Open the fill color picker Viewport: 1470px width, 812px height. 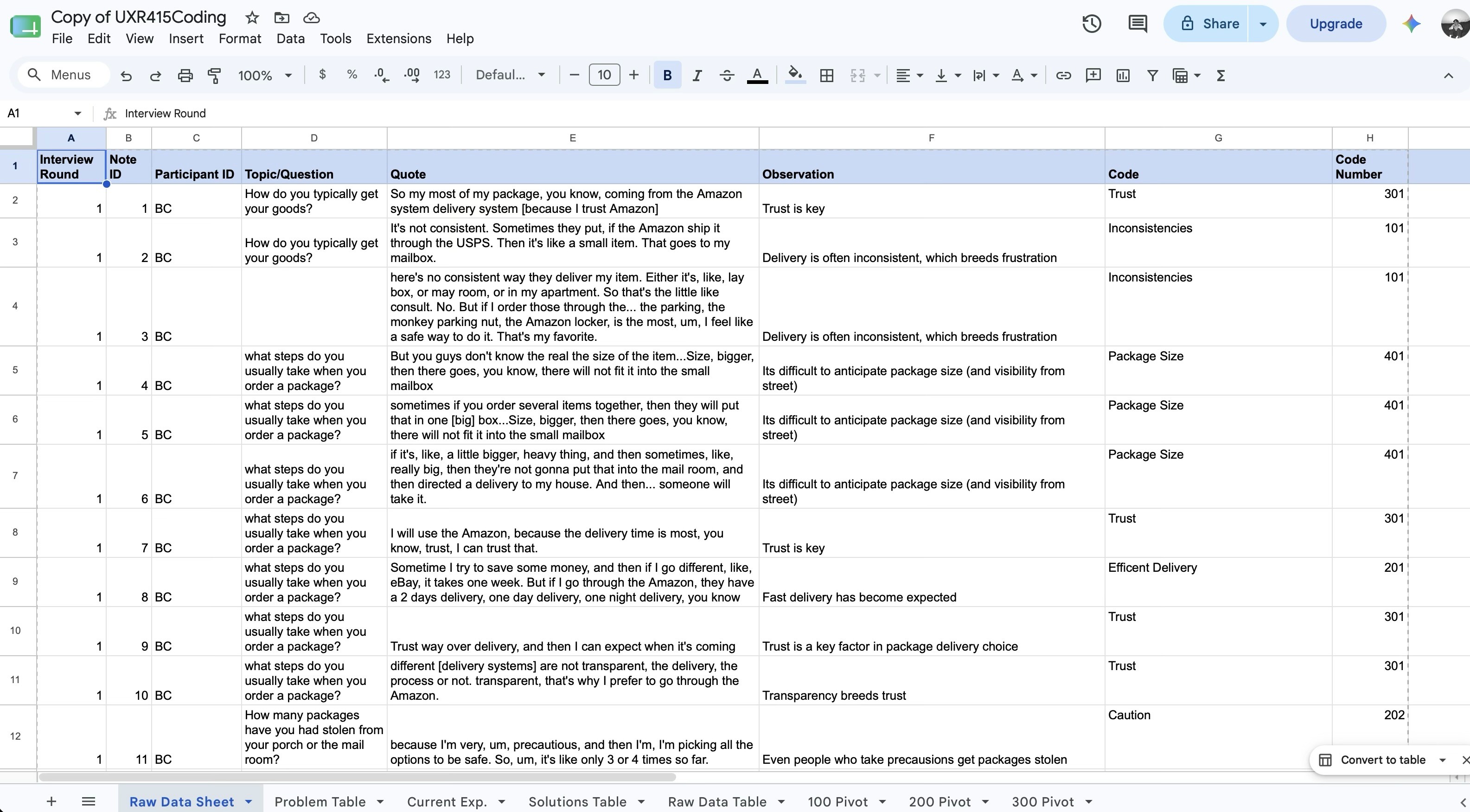click(795, 75)
